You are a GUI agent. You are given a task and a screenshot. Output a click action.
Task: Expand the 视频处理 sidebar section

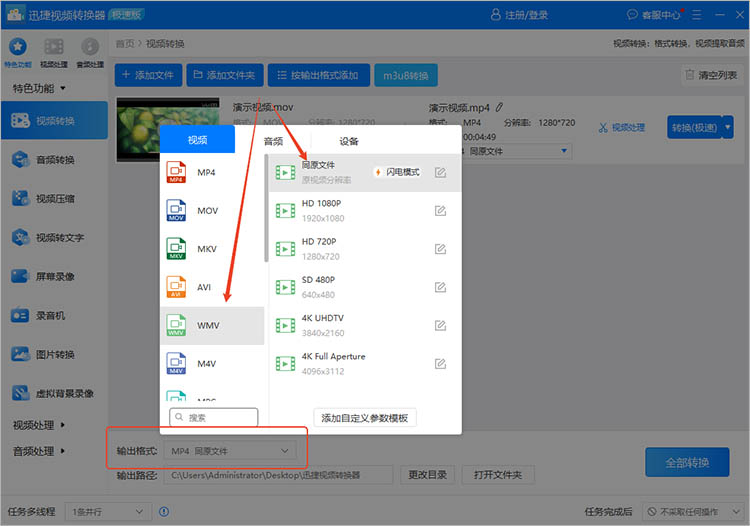point(39,425)
